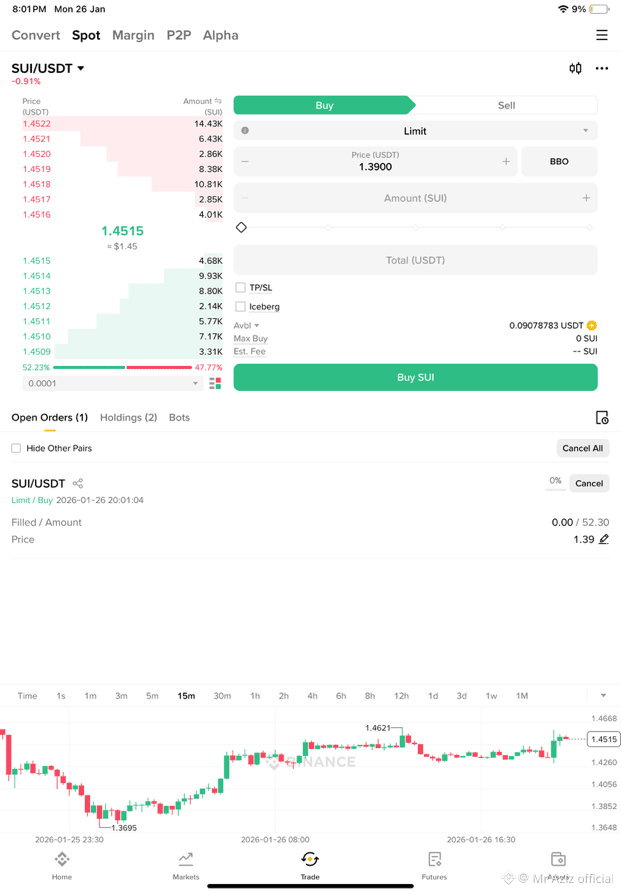Open the Limit order type dropdown
Viewport: 621px width, 894px height.
tap(416, 131)
